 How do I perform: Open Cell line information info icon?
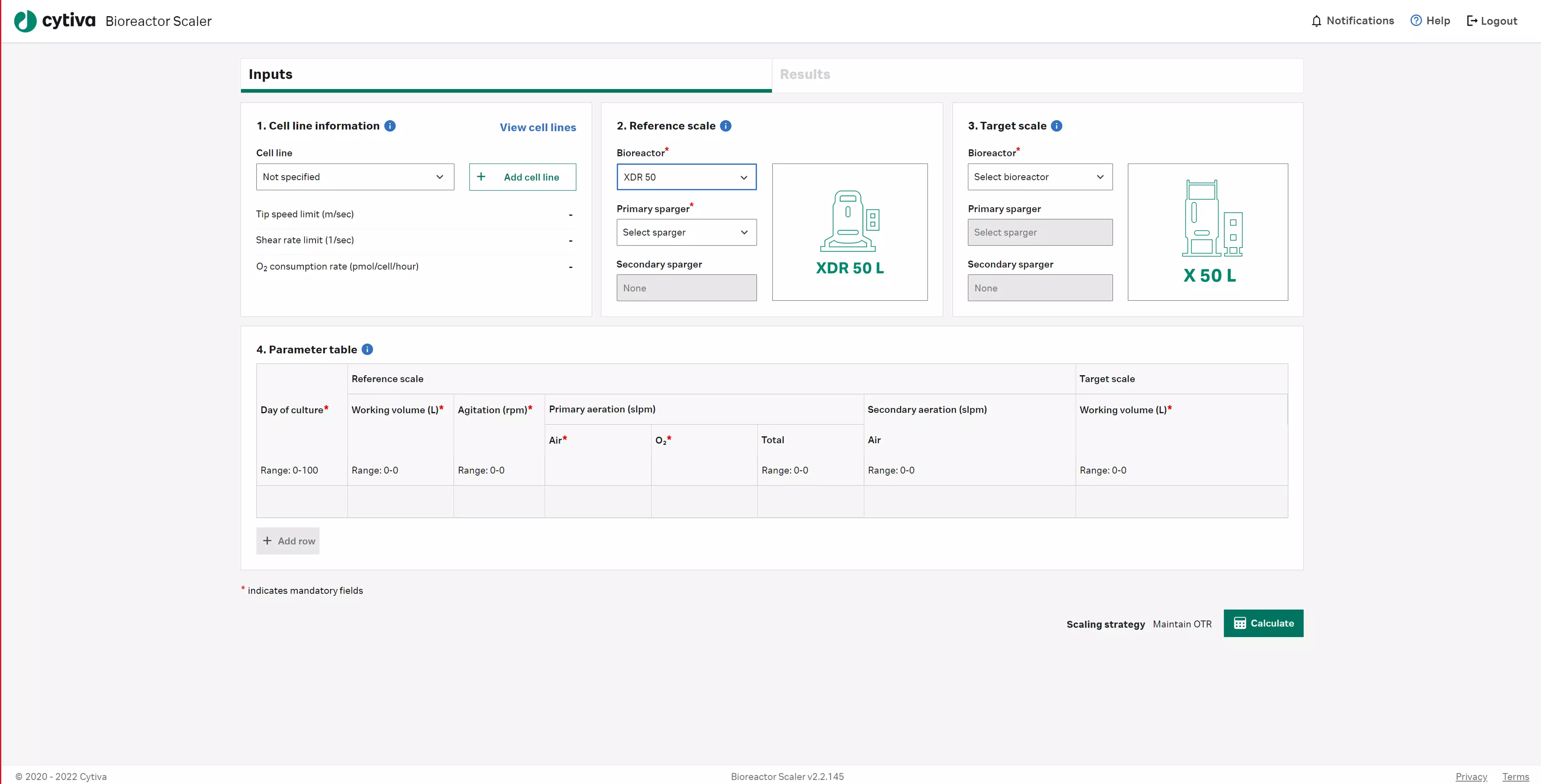390,126
